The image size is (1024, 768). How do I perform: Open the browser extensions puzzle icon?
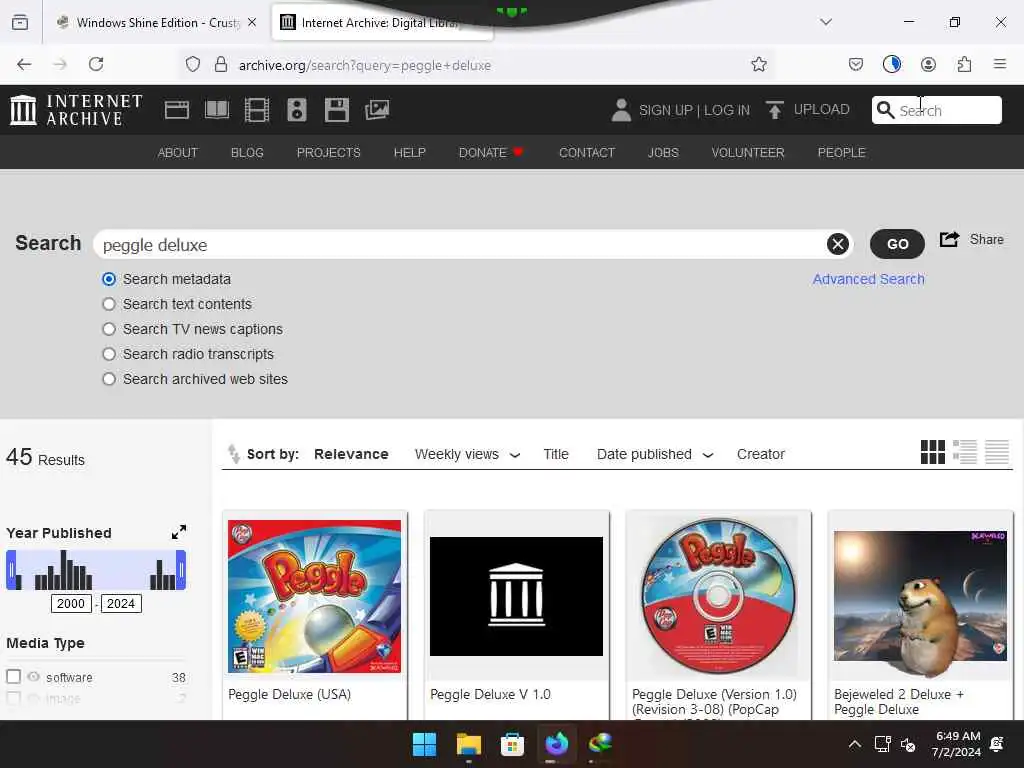point(964,64)
